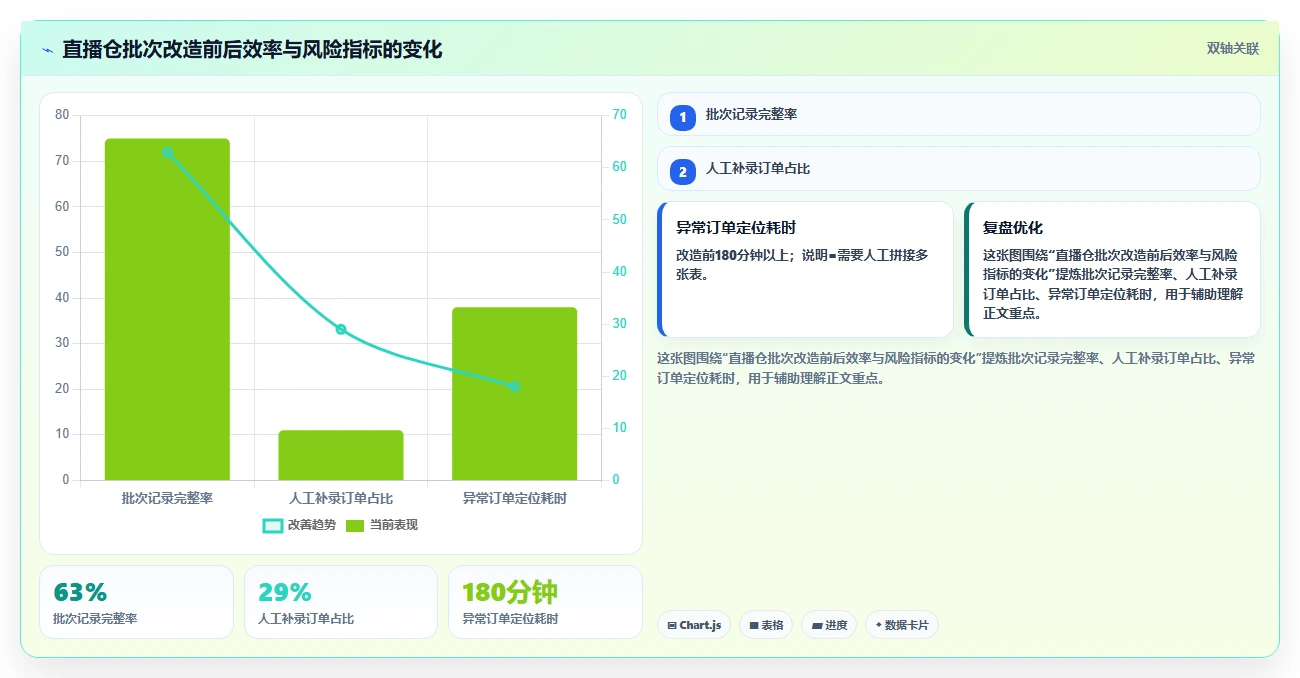This screenshot has width=1300, height=678.
Task: Click the icon in the 进度 tag
Action: pos(817,625)
